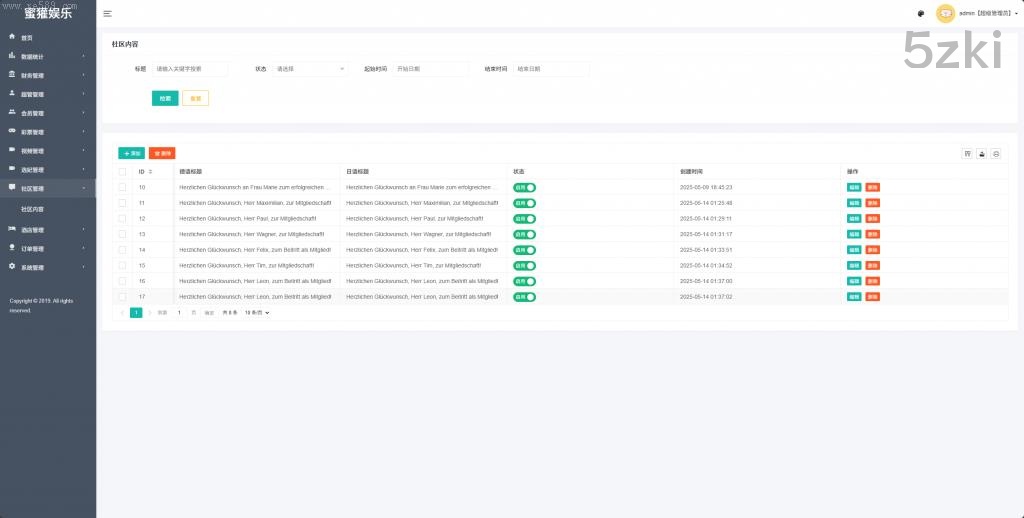Check the checkbox for row ID 12
The image size is (1024, 518).
[x=122, y=218]
